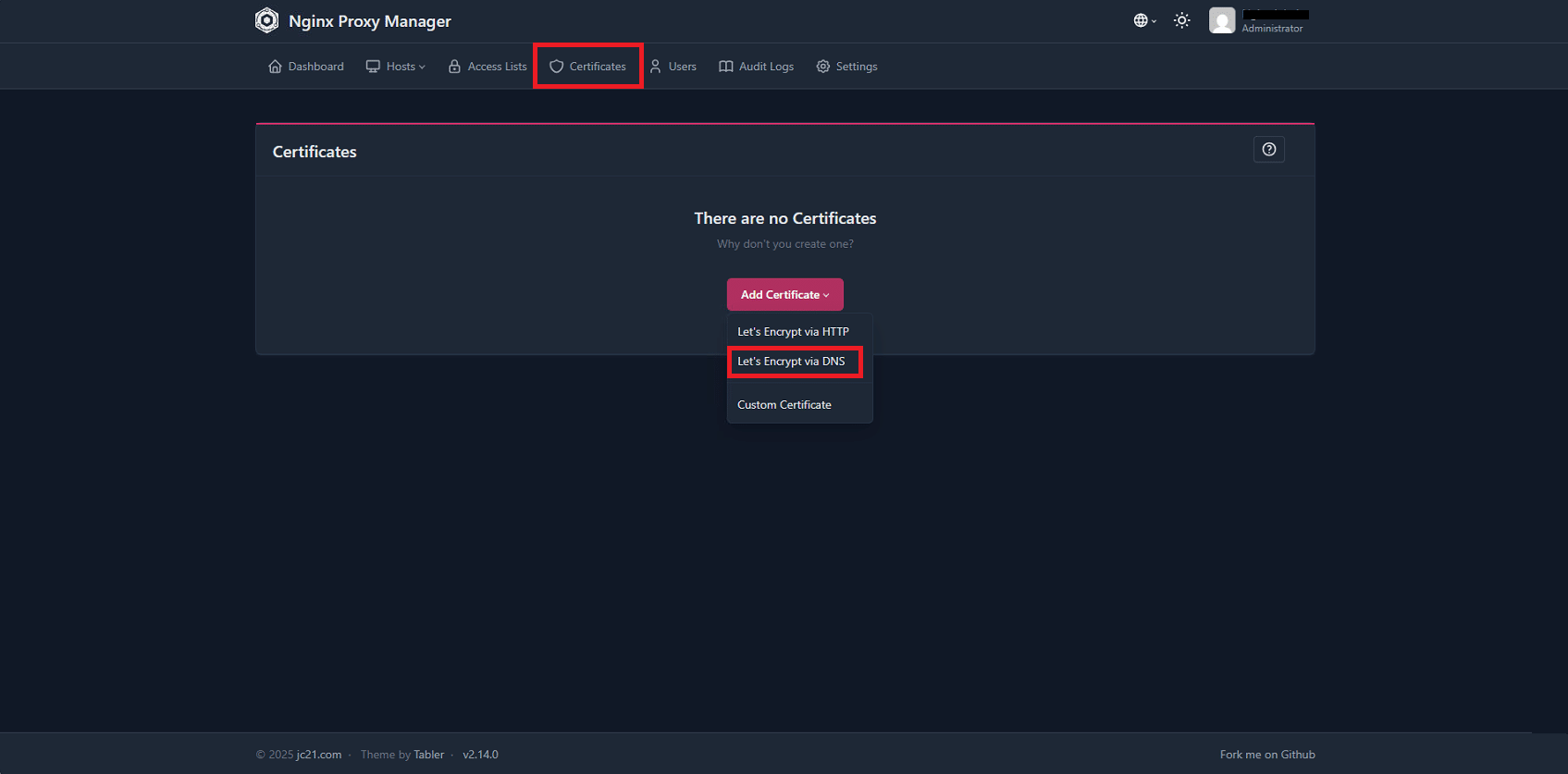Image resolution: width=1568 pixels, height=774 pixels.
Task: Click the administrator avatar picture
Action: coord(1222,20)
